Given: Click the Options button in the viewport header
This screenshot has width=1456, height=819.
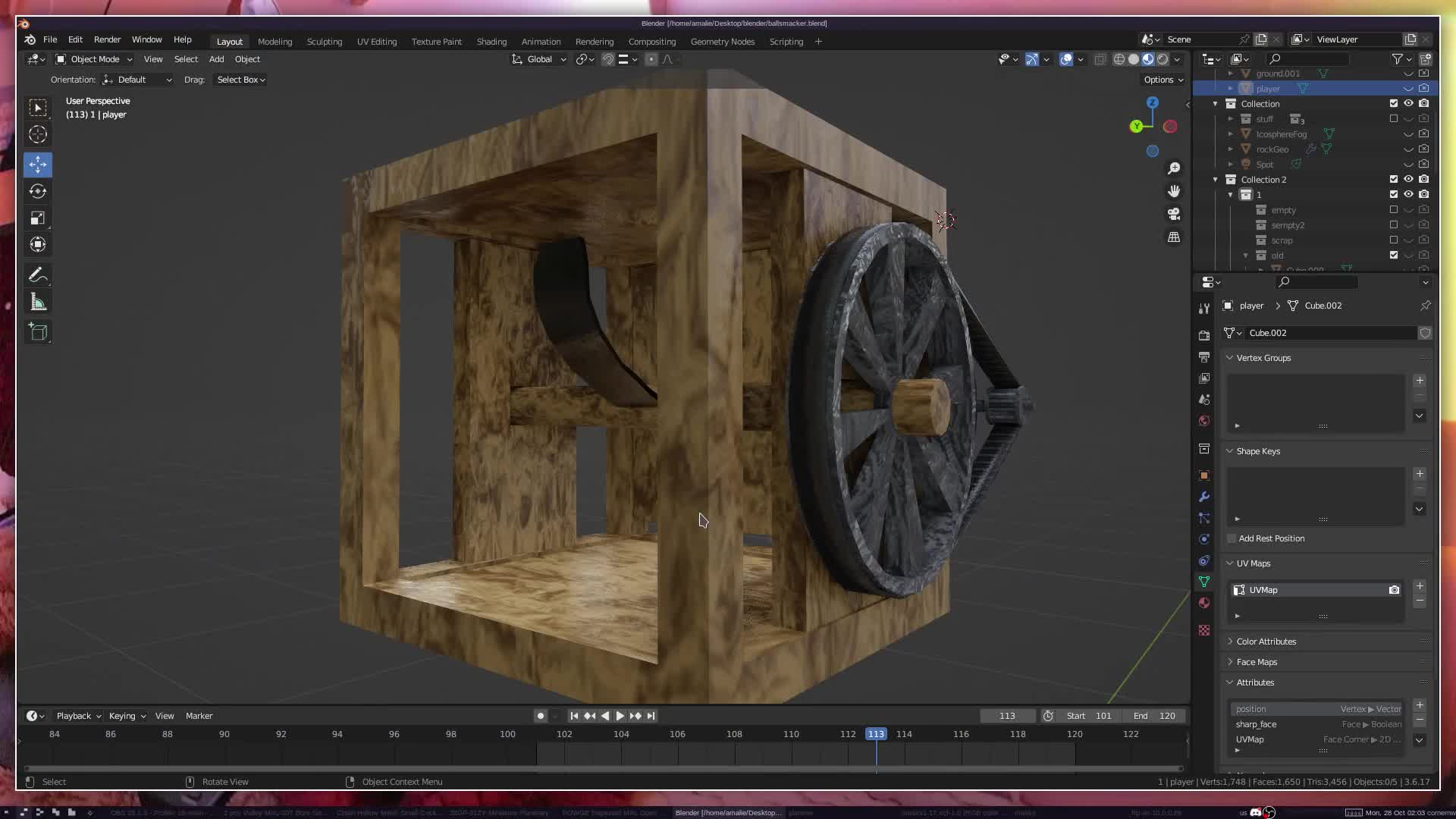Looking at the screenshot, I should tap(1163, 80).
